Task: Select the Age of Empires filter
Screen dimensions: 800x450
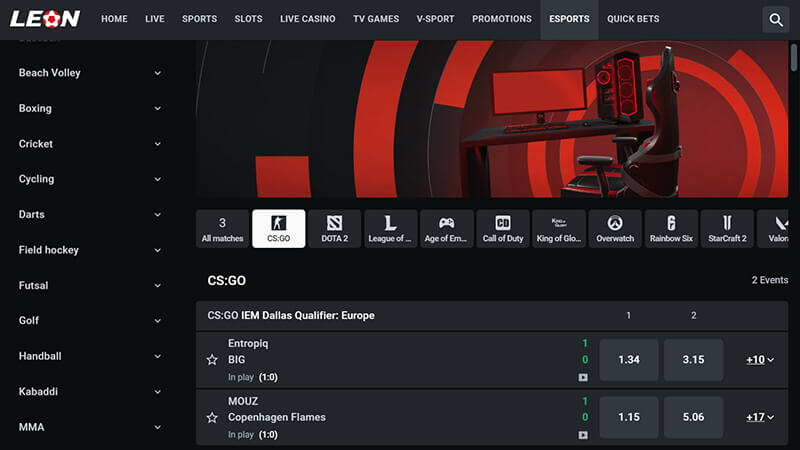Action: click(447, 229)
